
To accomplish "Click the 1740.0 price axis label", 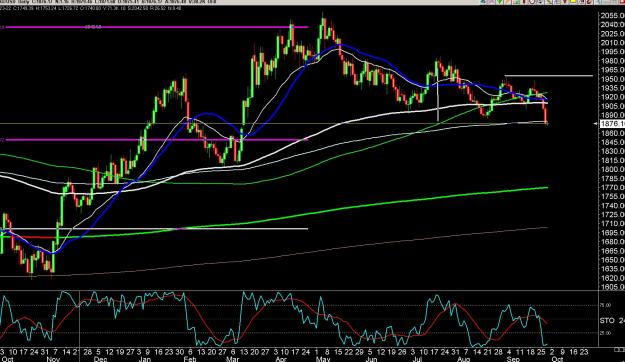I will [613, 206].
